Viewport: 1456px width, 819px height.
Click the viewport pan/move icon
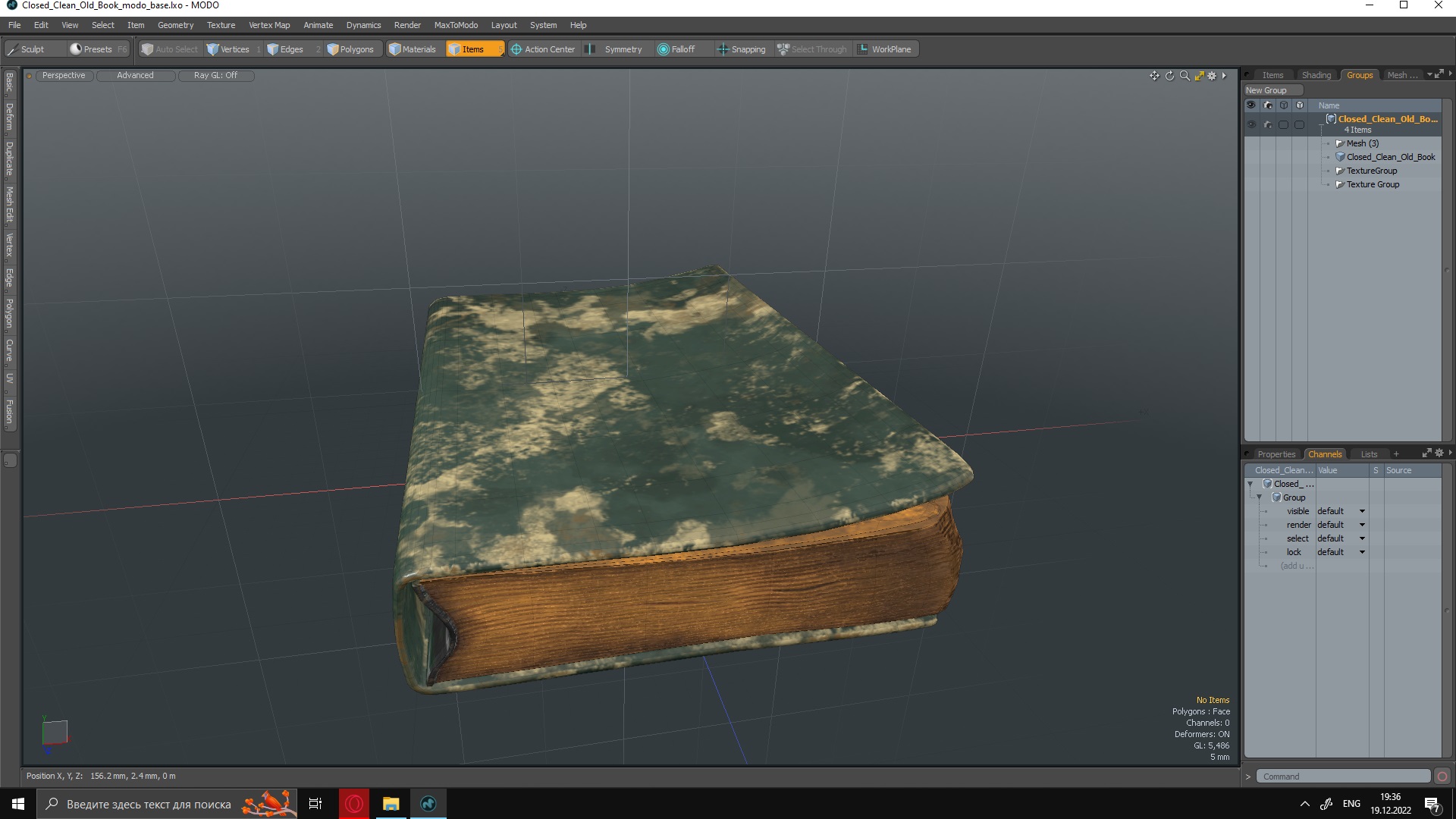click(1154, 76)
